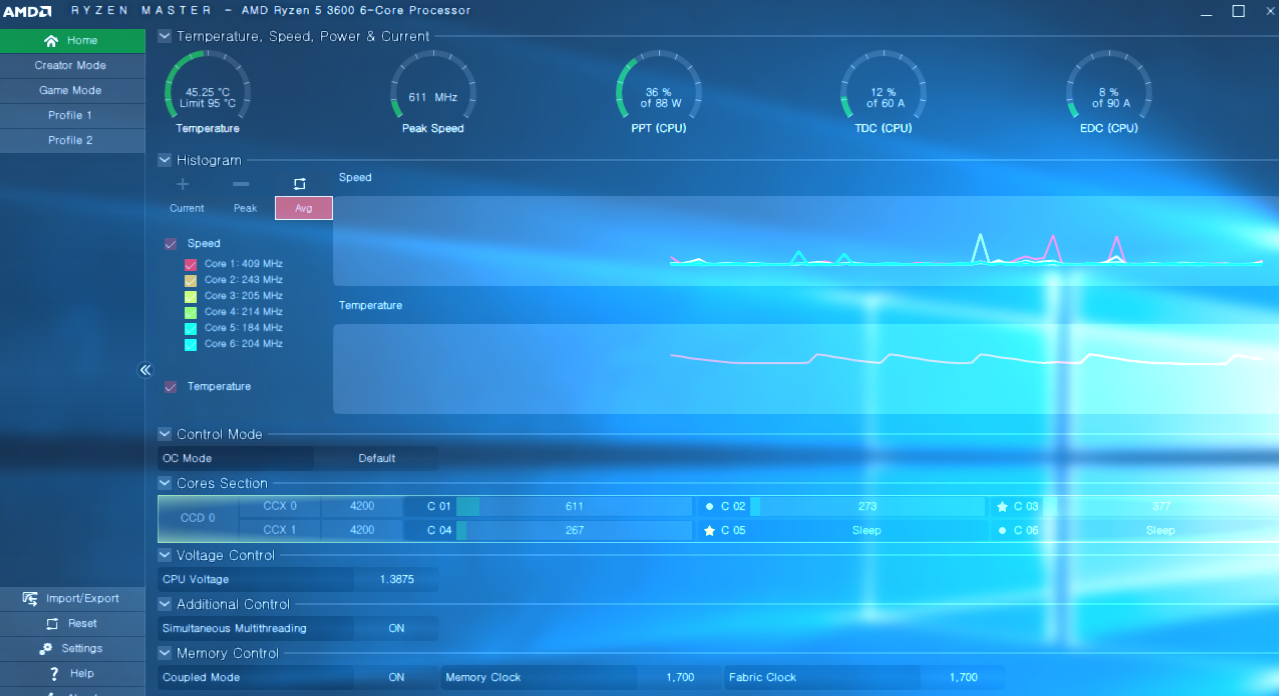Click the Import/Export icon
The height and width of the screenshot is (696, 1279).
click(31, 599)
